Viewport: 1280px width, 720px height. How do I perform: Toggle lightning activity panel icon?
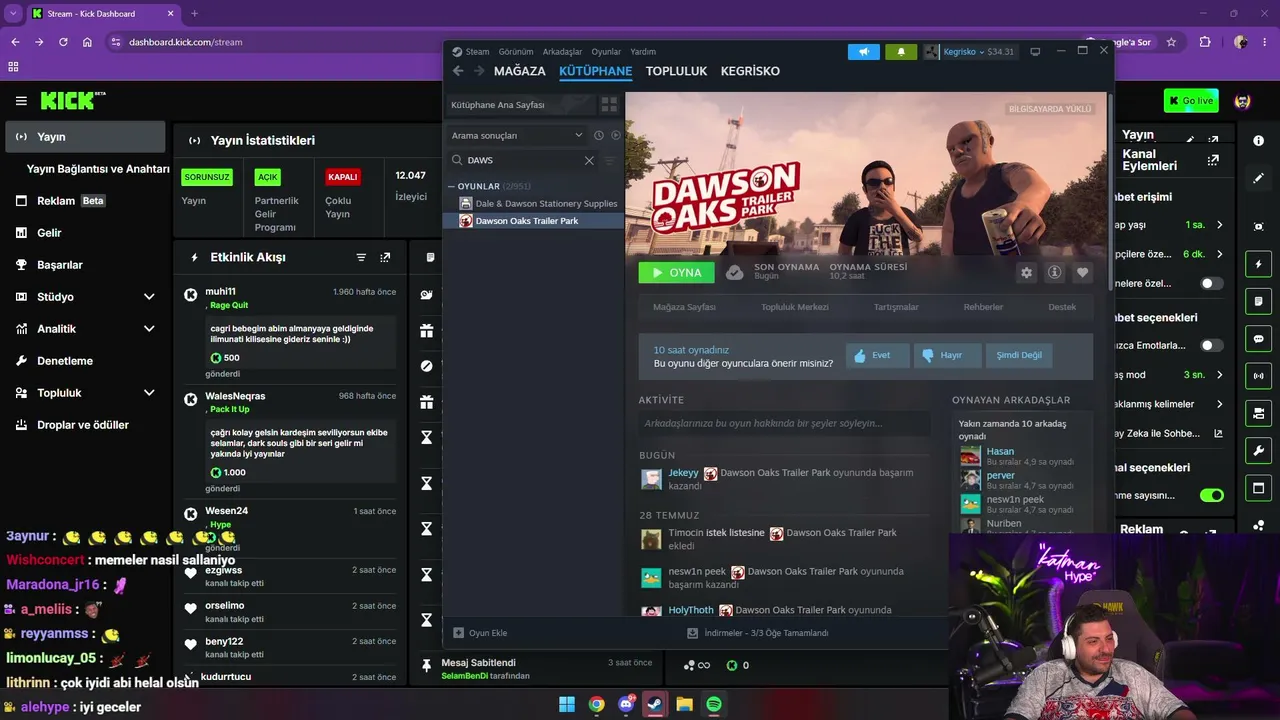[1258, 264]
